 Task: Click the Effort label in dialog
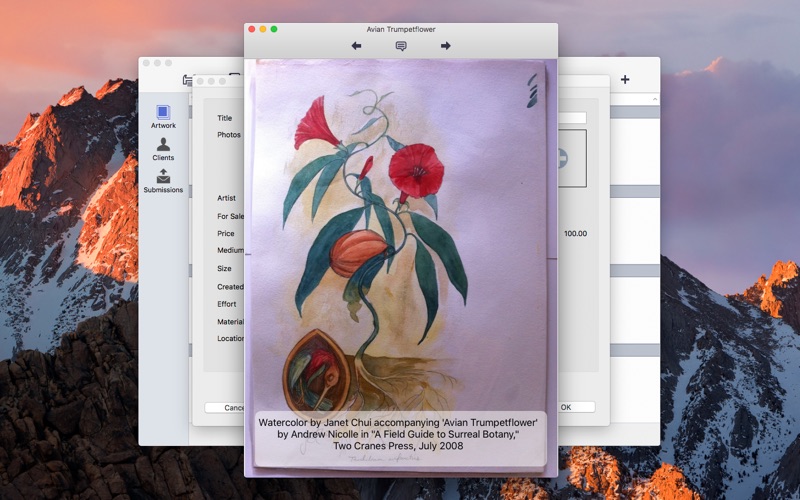pyautogui.click(x=227, y=304)
